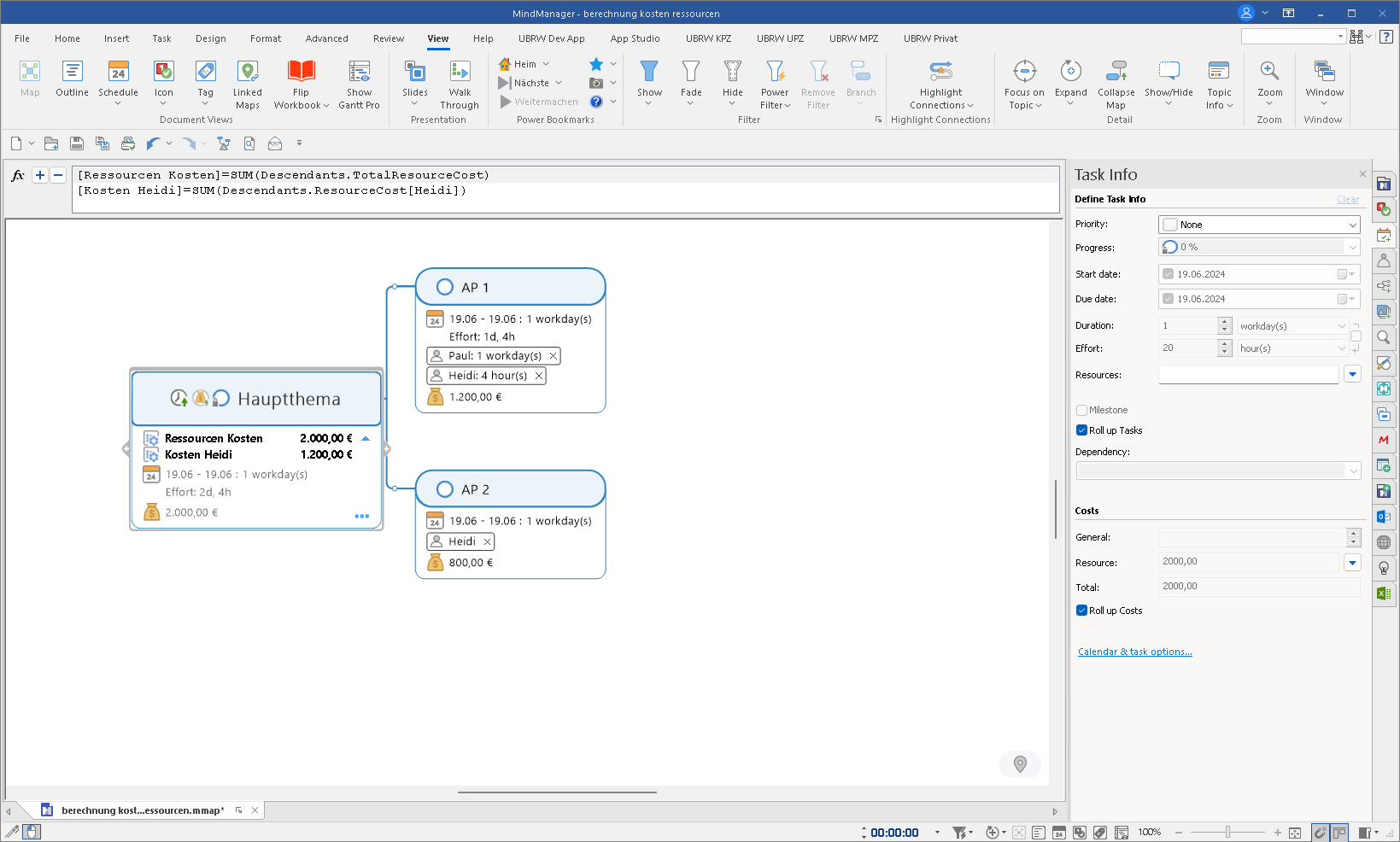Select the Hauptthema topic
The height and width of the screenshot is (842, 1400).
click(x=256, y=399)
